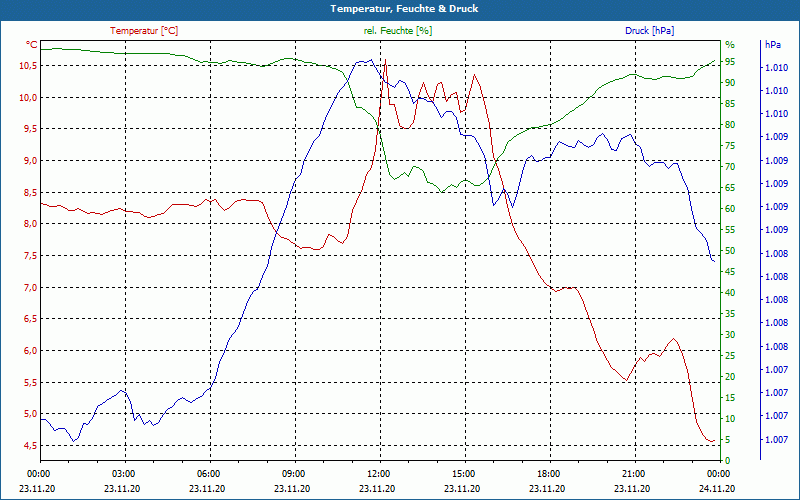This screenshot has height=500, width=800.
Task: Select the red Temperatur [°C] legend label
Action: (x=144, y=31)
